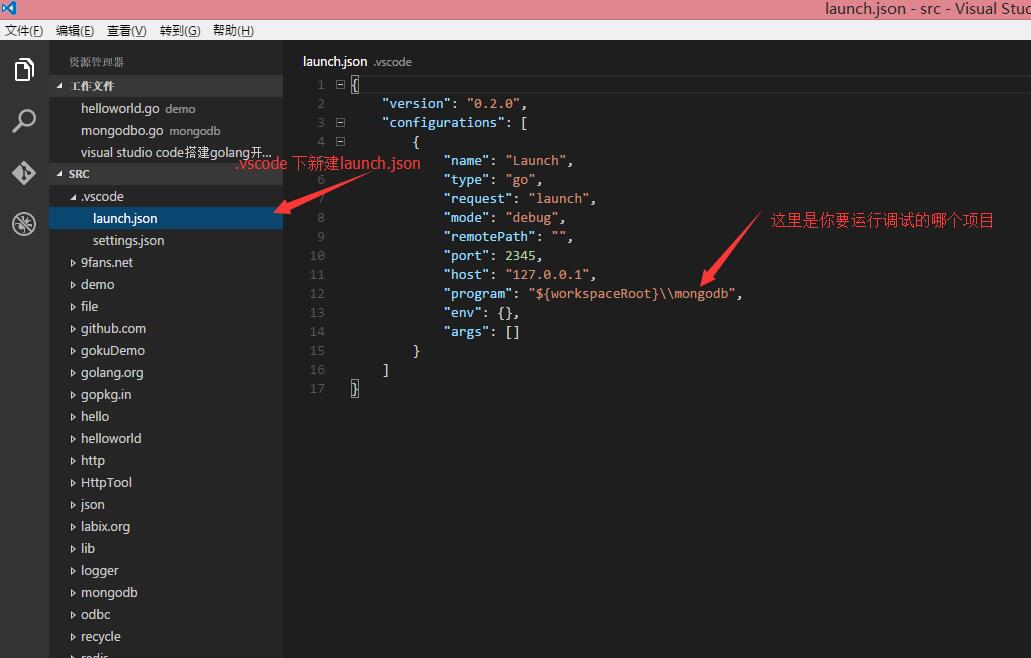Click the "debug" mode value
The width and height of the screenshot is (1031, 658).
532,218
